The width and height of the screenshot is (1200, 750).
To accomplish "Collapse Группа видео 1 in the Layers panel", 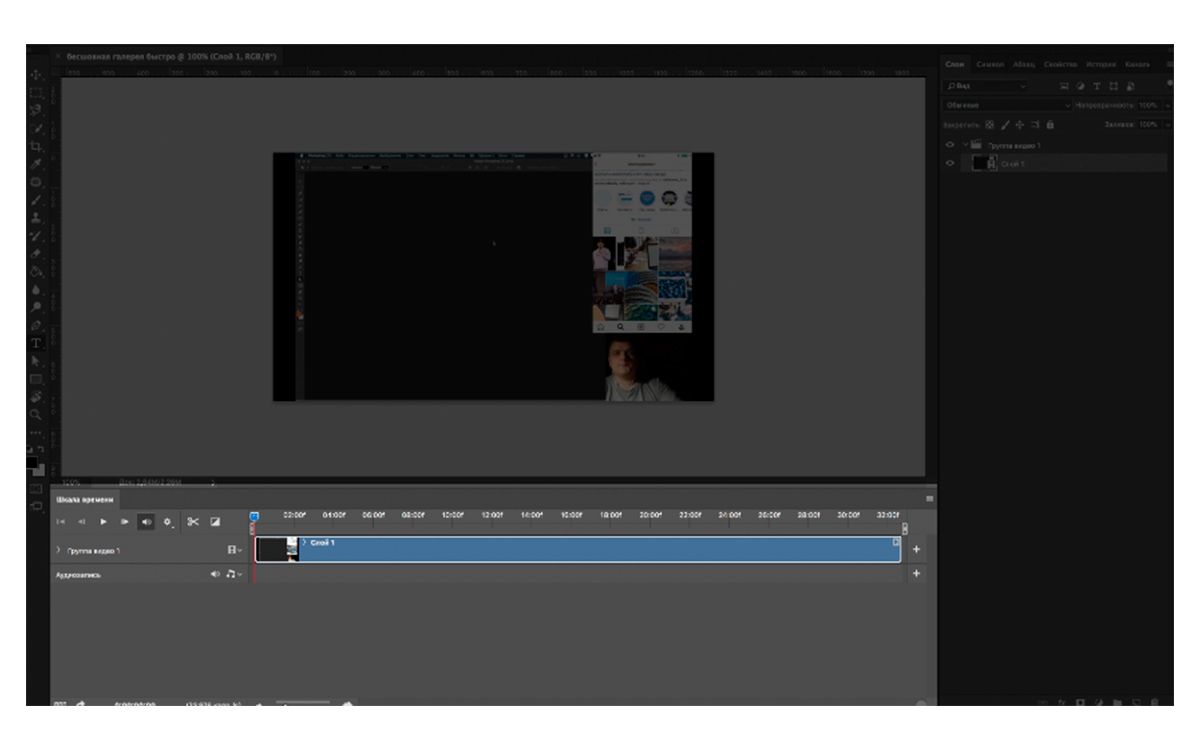I will coord(966,146).
